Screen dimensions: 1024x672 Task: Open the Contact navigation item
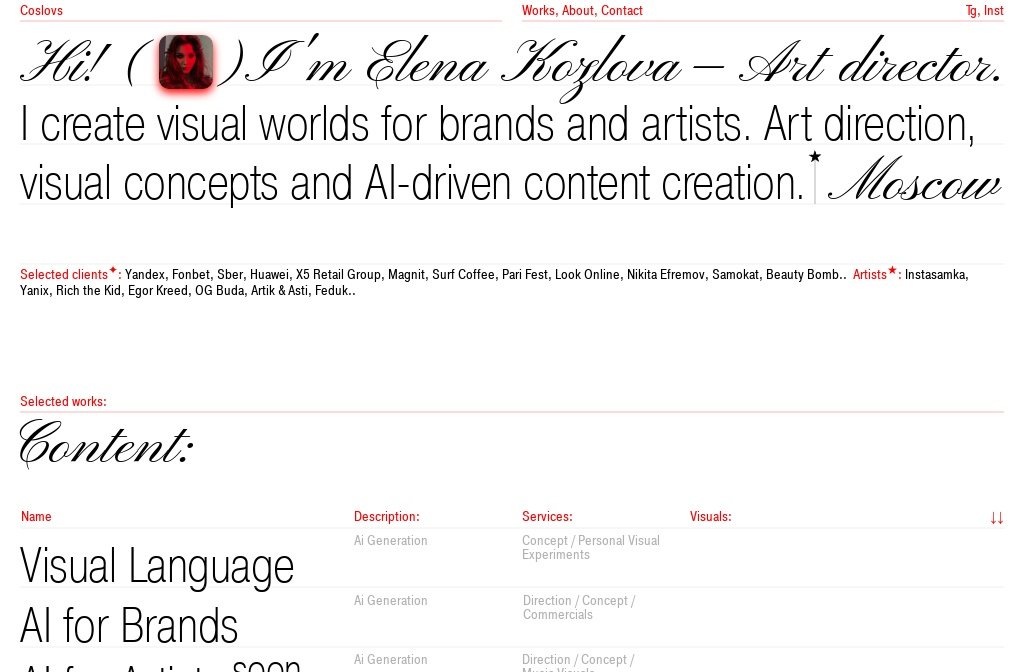pos(622,10)
